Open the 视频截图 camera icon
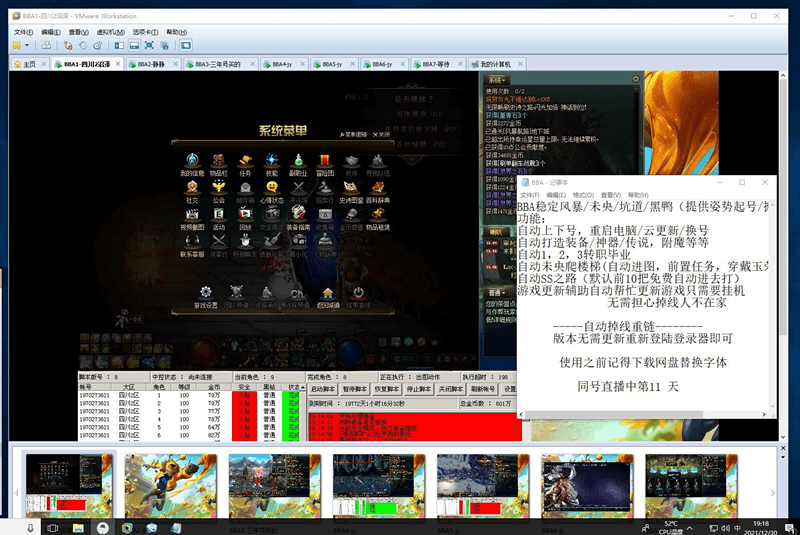This screenshot has width=800, height=535. point(192,218)
